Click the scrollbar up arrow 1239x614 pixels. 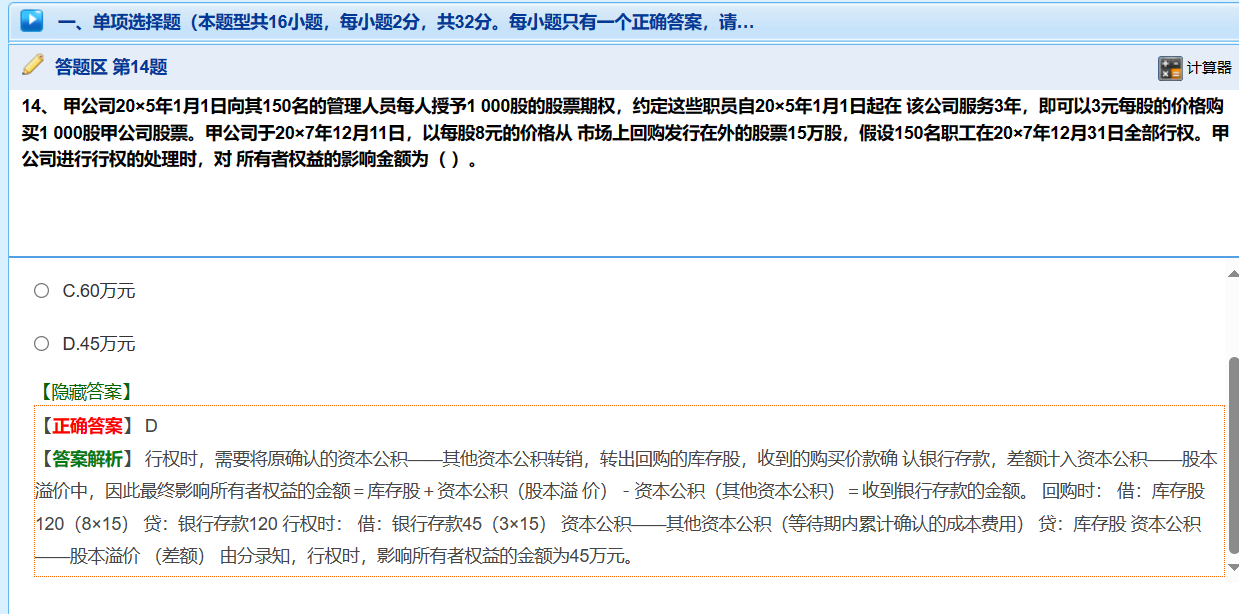point(1233,273)
